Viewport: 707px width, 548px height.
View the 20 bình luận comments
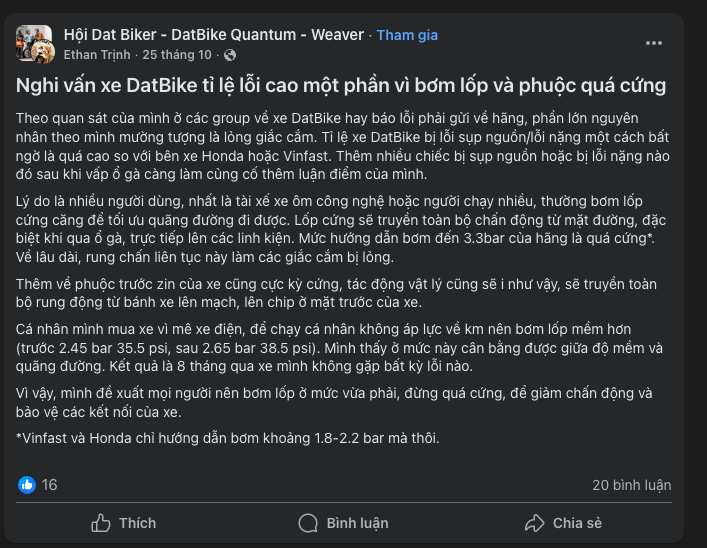coord(631,485)
